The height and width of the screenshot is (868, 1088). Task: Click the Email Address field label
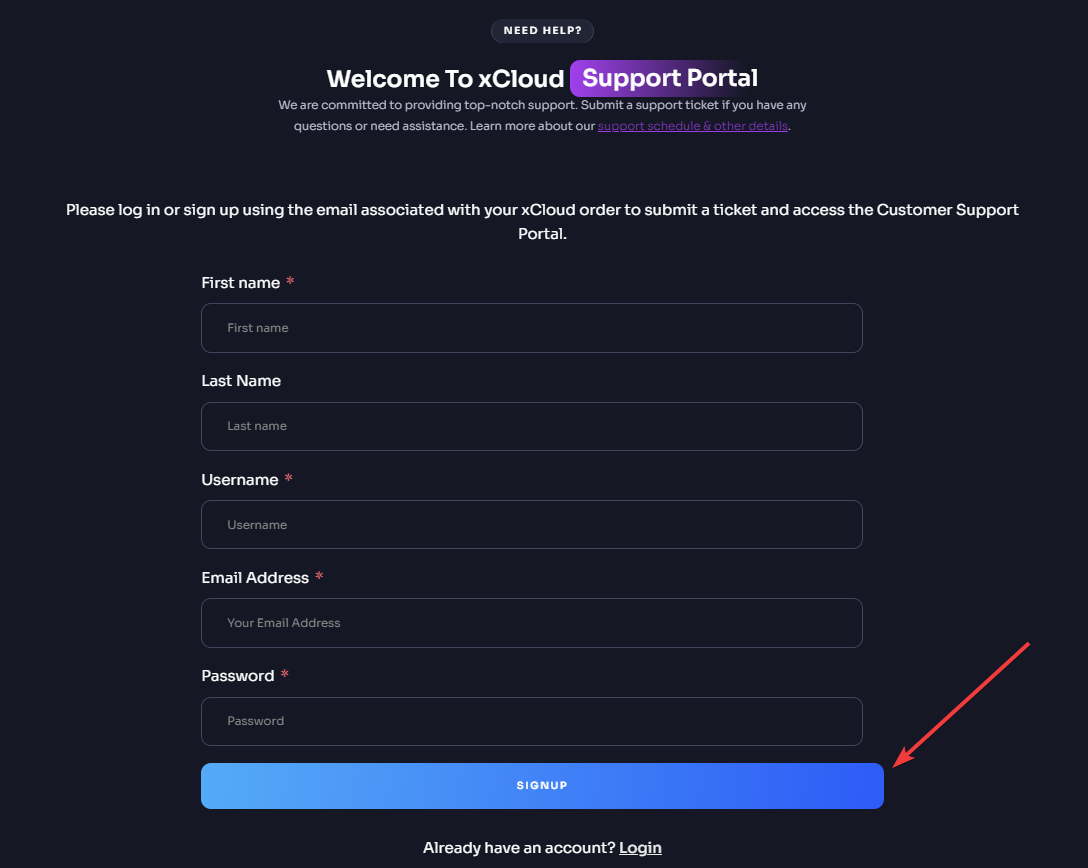255,577
